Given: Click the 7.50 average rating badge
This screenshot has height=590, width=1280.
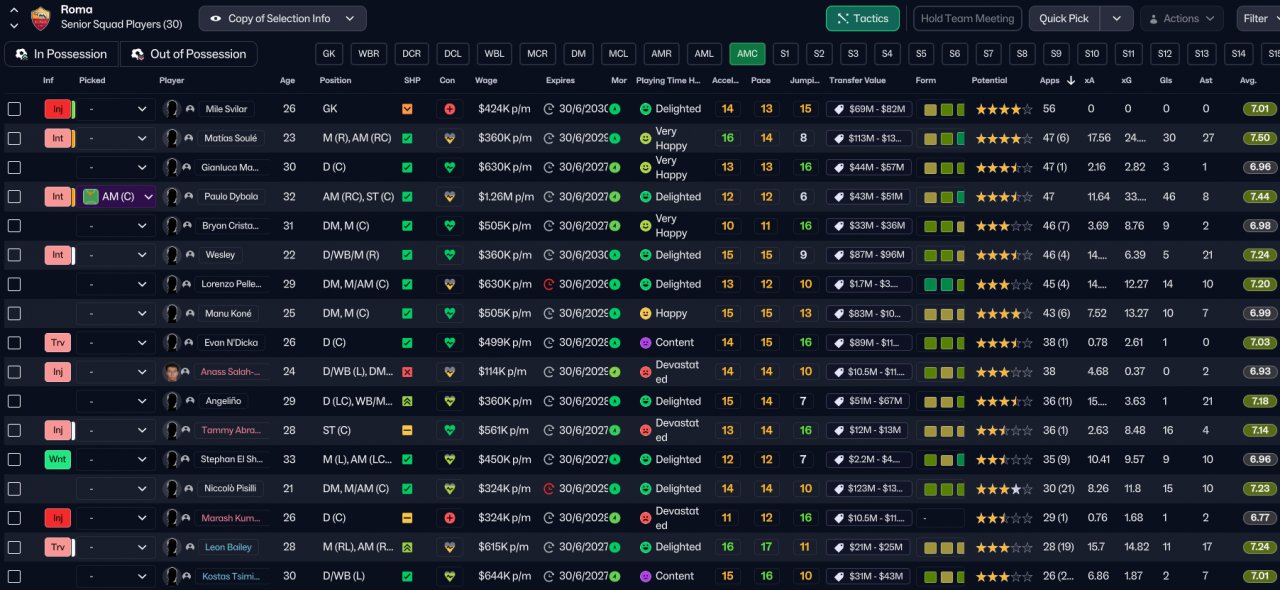Looking at the screenshot, I should tap(1260, 138).
